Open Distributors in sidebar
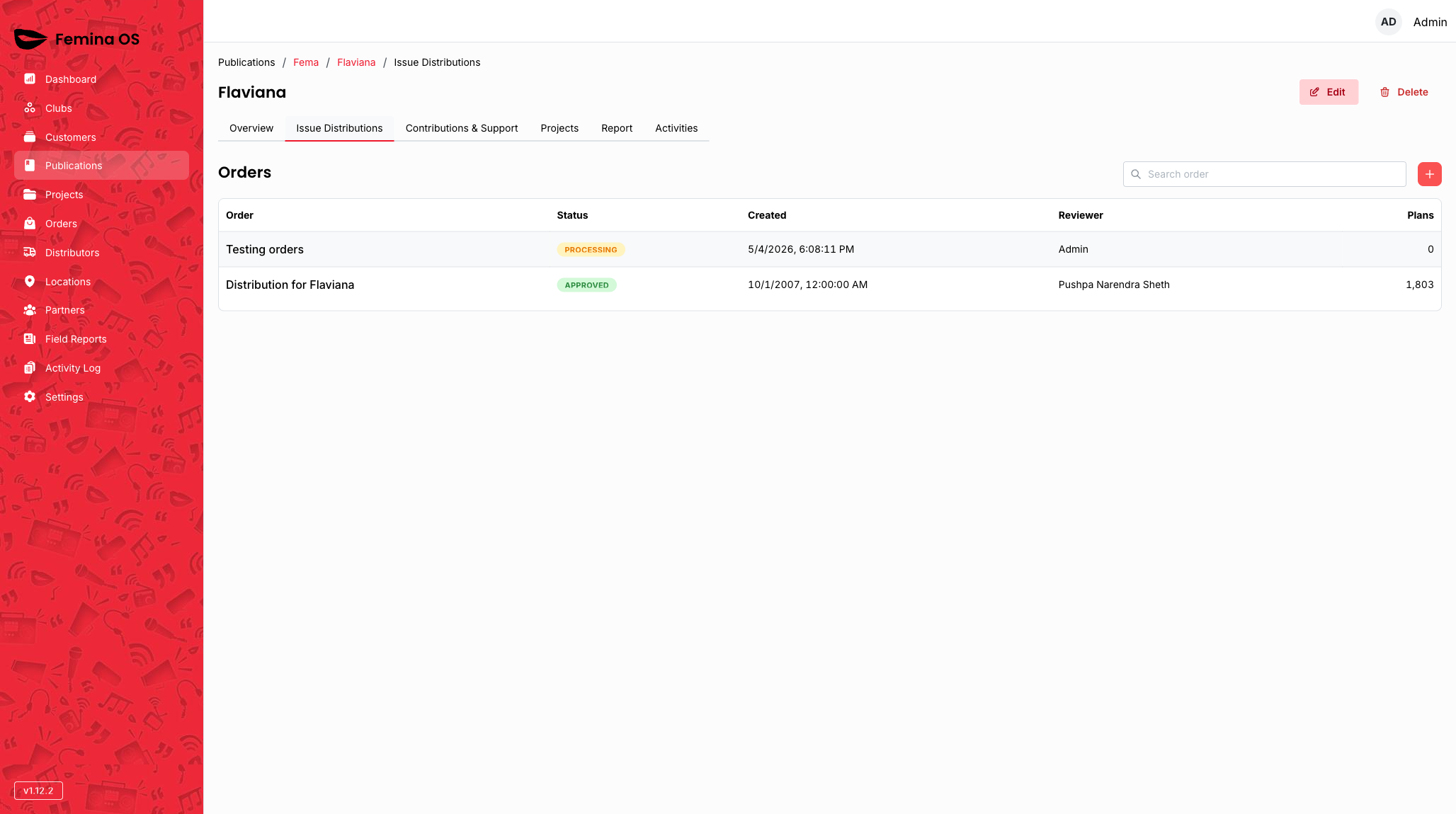 click(101, 252)
